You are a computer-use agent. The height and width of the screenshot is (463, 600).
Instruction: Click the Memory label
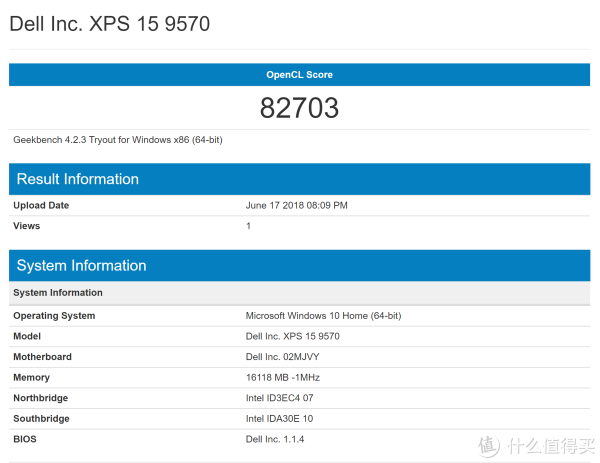pos(31,378)
